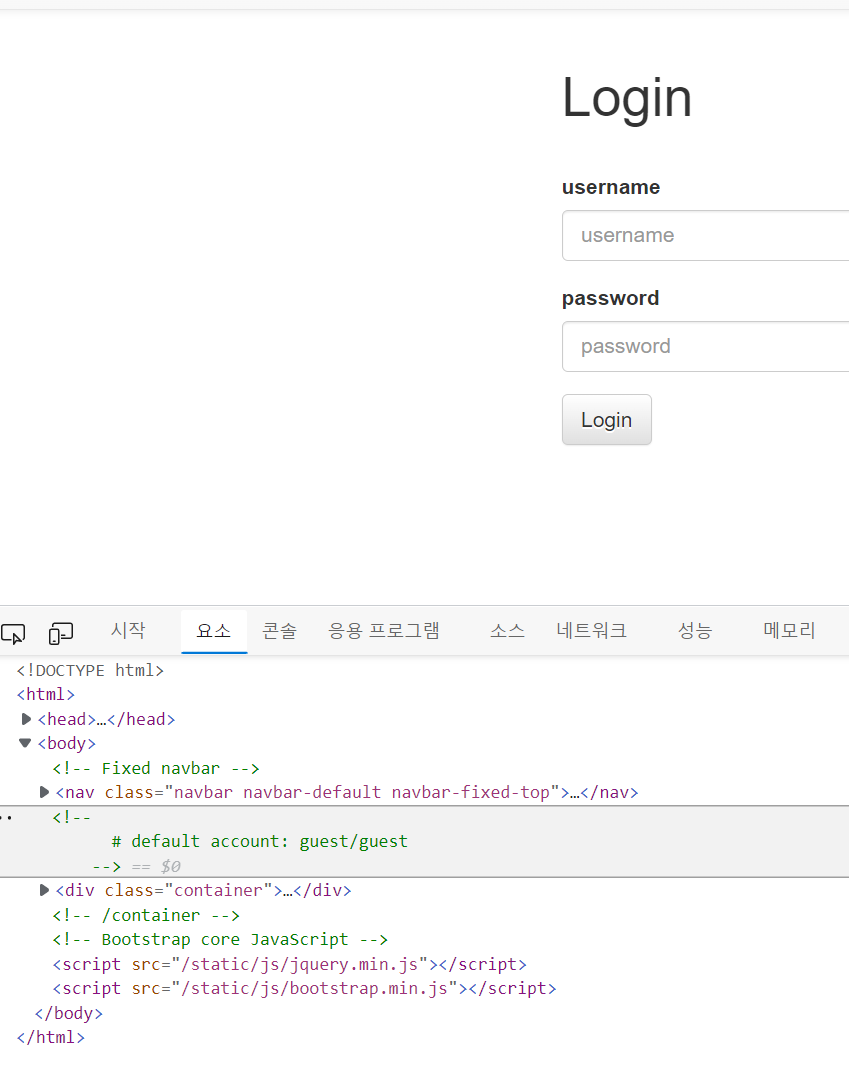The width and height of the screenshot is (849, 1083).
Task: Open the 메모리 tab
Action: [x=789, y=631]
